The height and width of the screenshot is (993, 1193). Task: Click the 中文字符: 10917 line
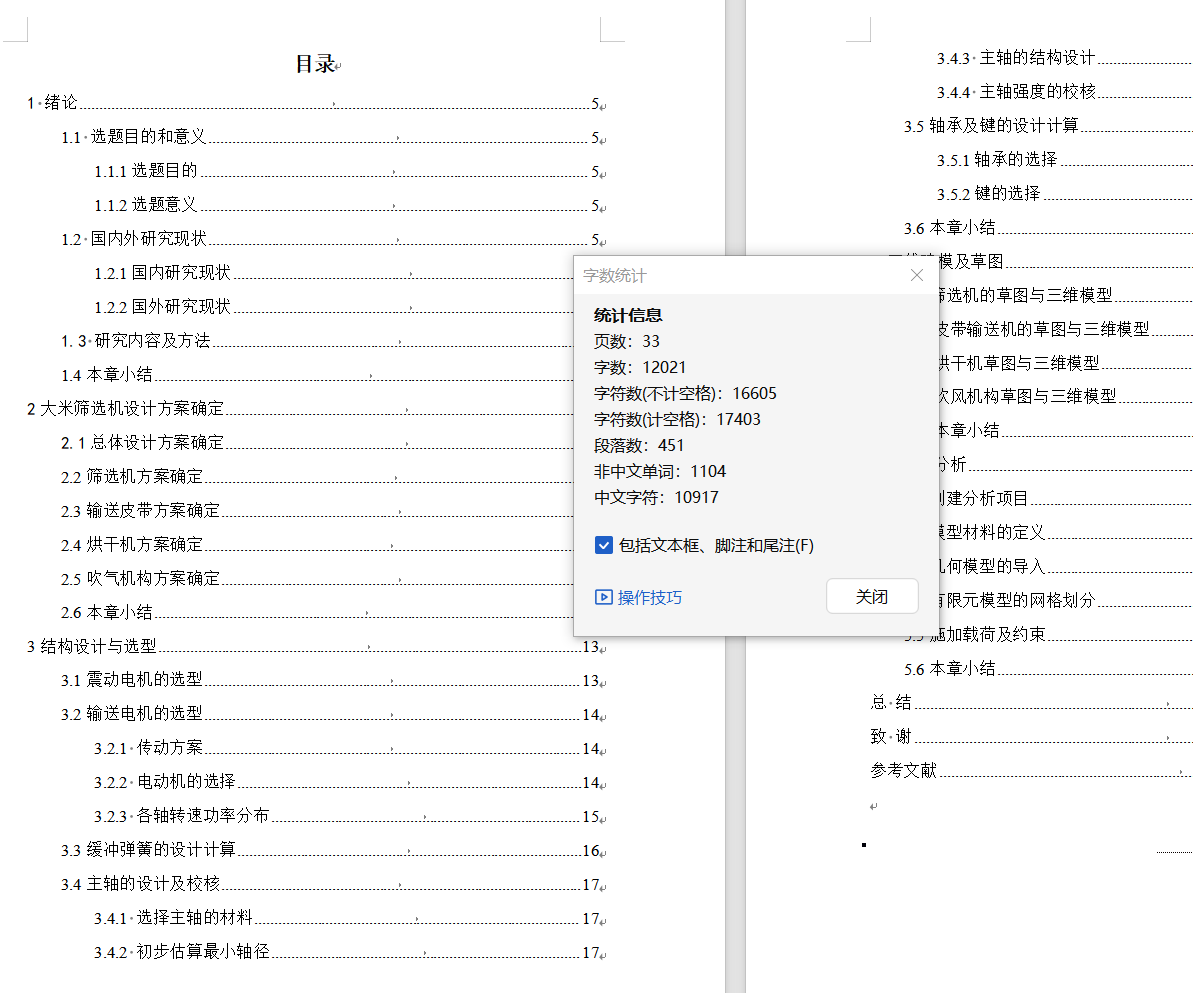coord(656,498)
